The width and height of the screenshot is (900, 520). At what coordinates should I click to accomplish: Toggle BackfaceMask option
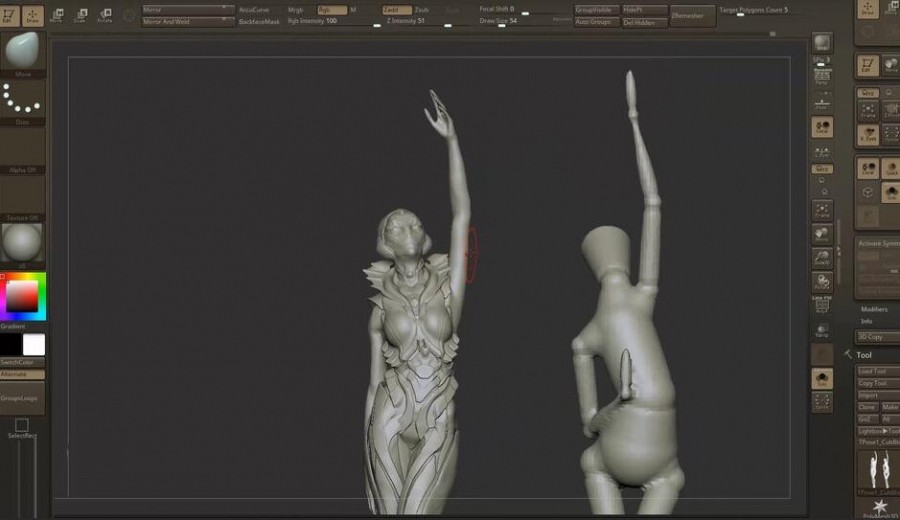pyautogui.click(x=259, y=22)
